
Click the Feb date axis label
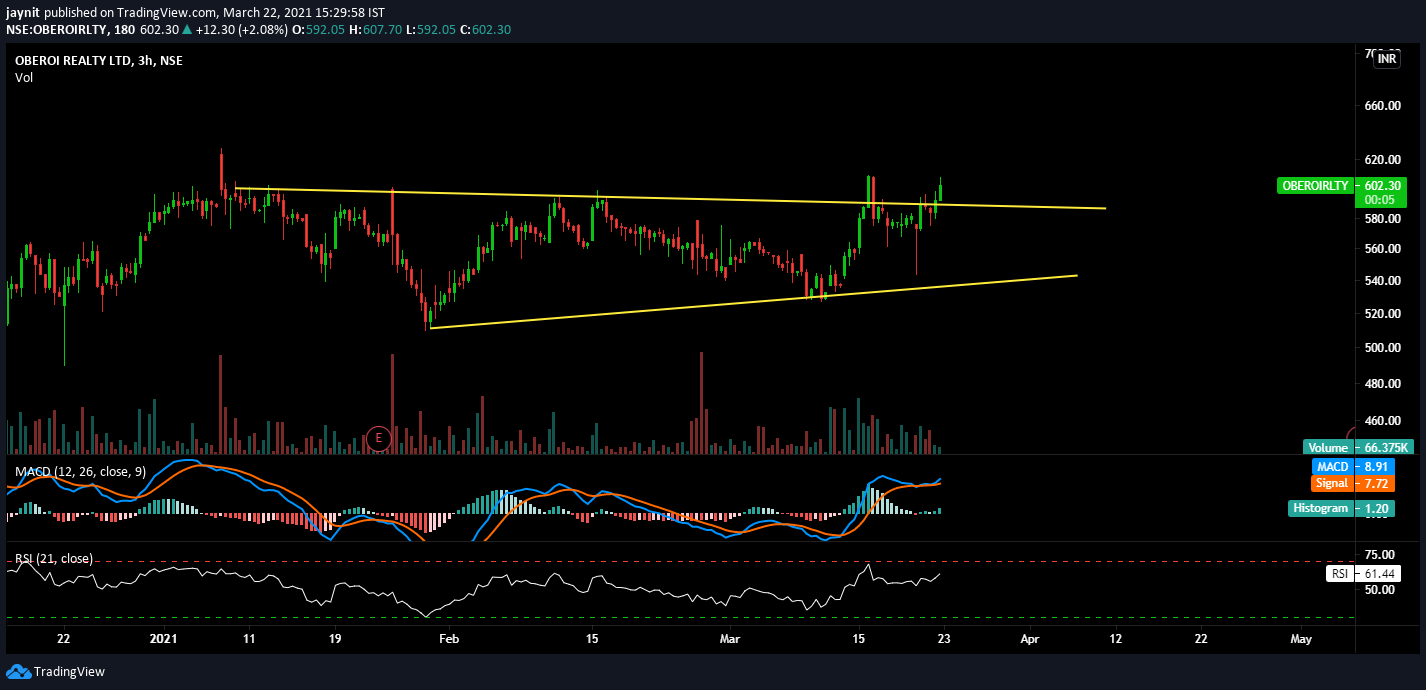[449, 638]
